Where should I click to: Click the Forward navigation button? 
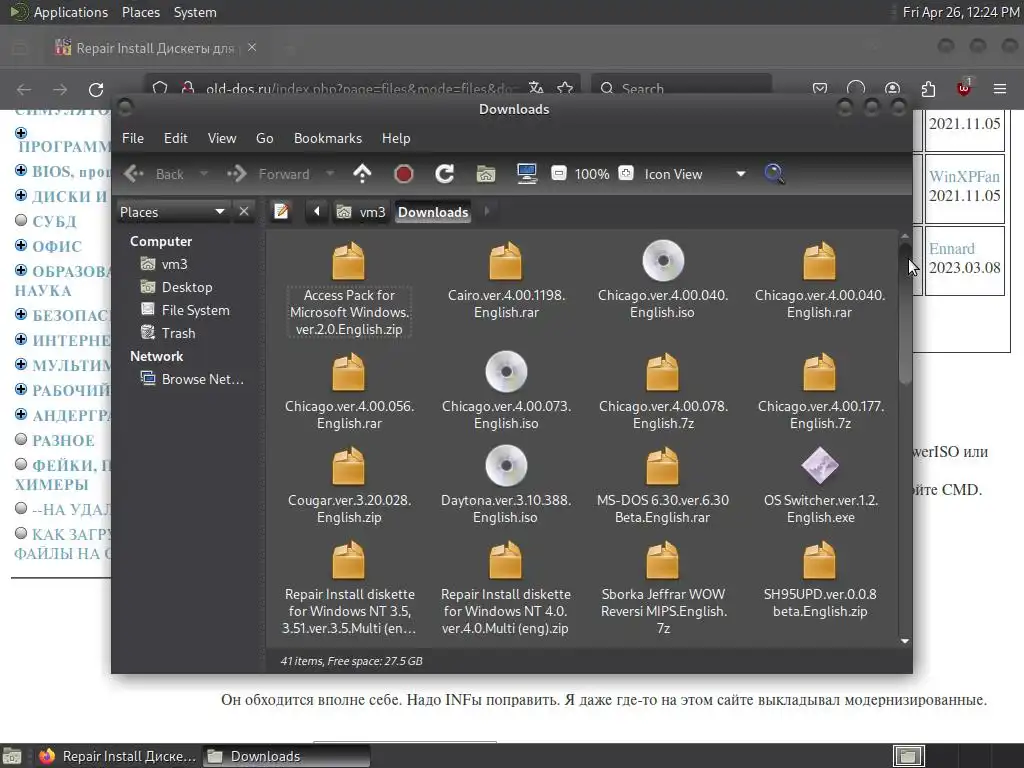[x=269, y=174]
